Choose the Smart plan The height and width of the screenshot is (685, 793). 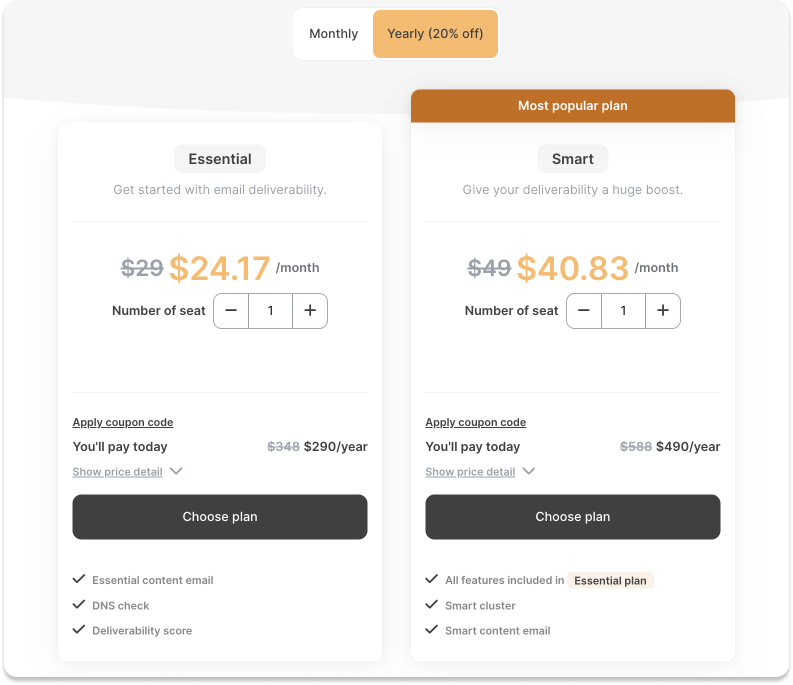coord(573,517)
